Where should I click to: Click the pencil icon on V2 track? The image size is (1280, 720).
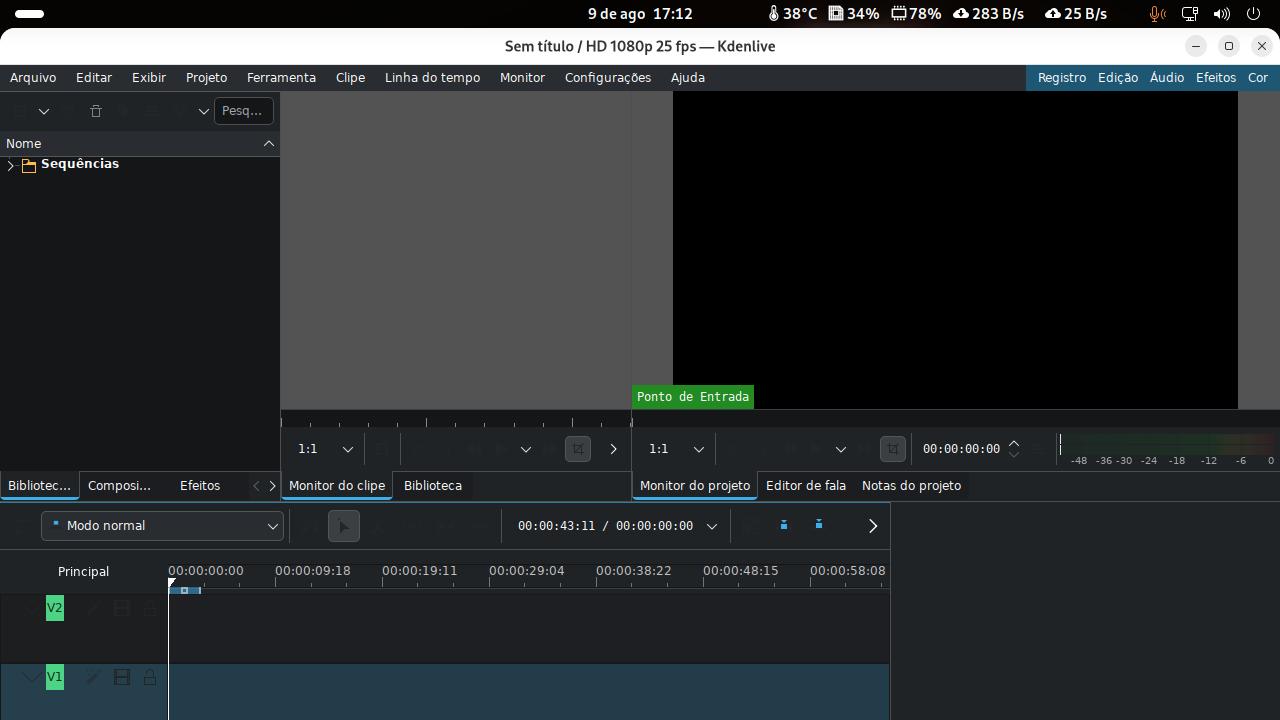(x=93, y=608)
